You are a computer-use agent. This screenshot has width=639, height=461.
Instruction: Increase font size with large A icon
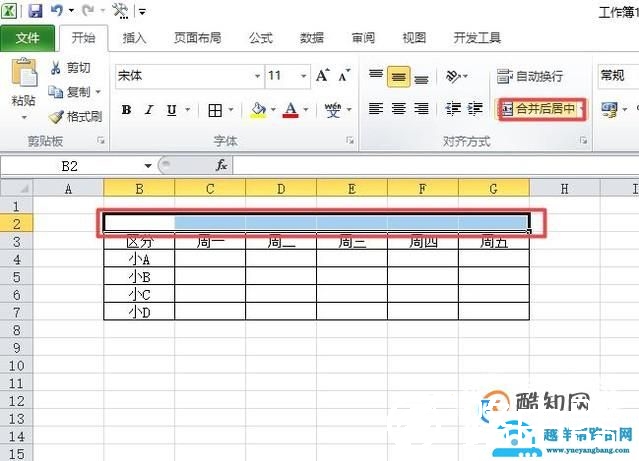tap(322, 75)
